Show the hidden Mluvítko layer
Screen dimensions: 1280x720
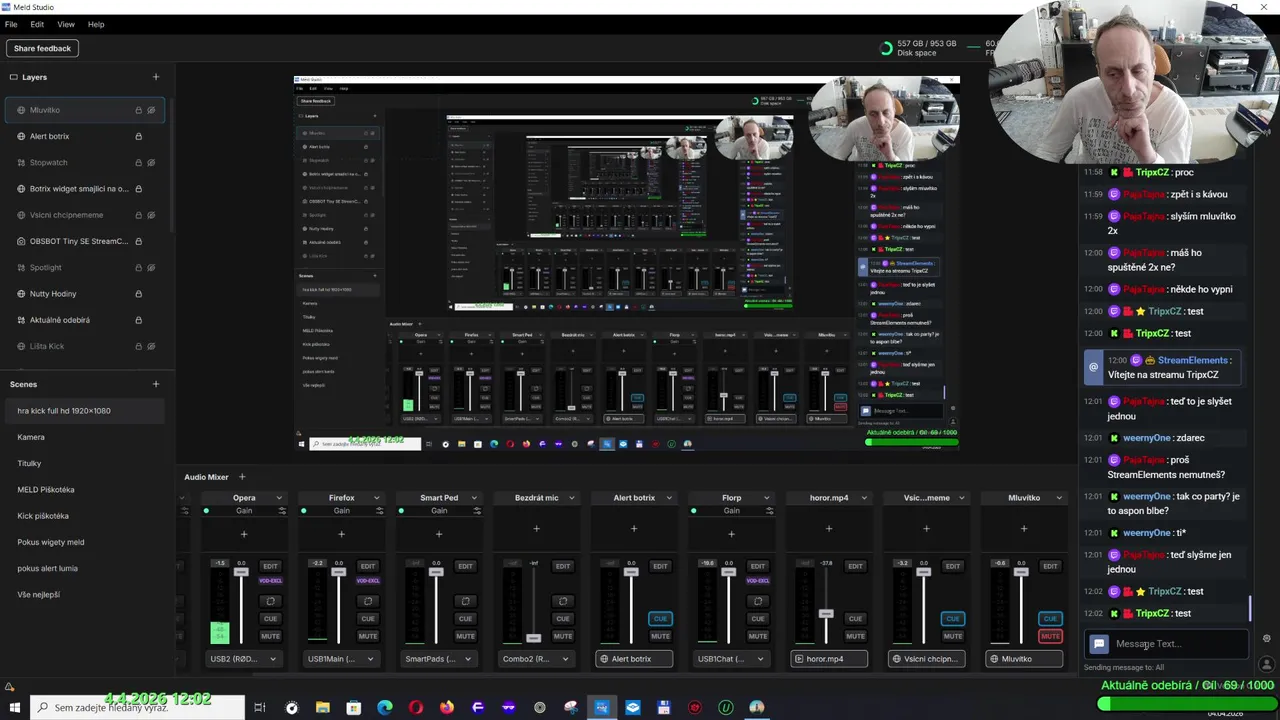click(x=151, y=110)
